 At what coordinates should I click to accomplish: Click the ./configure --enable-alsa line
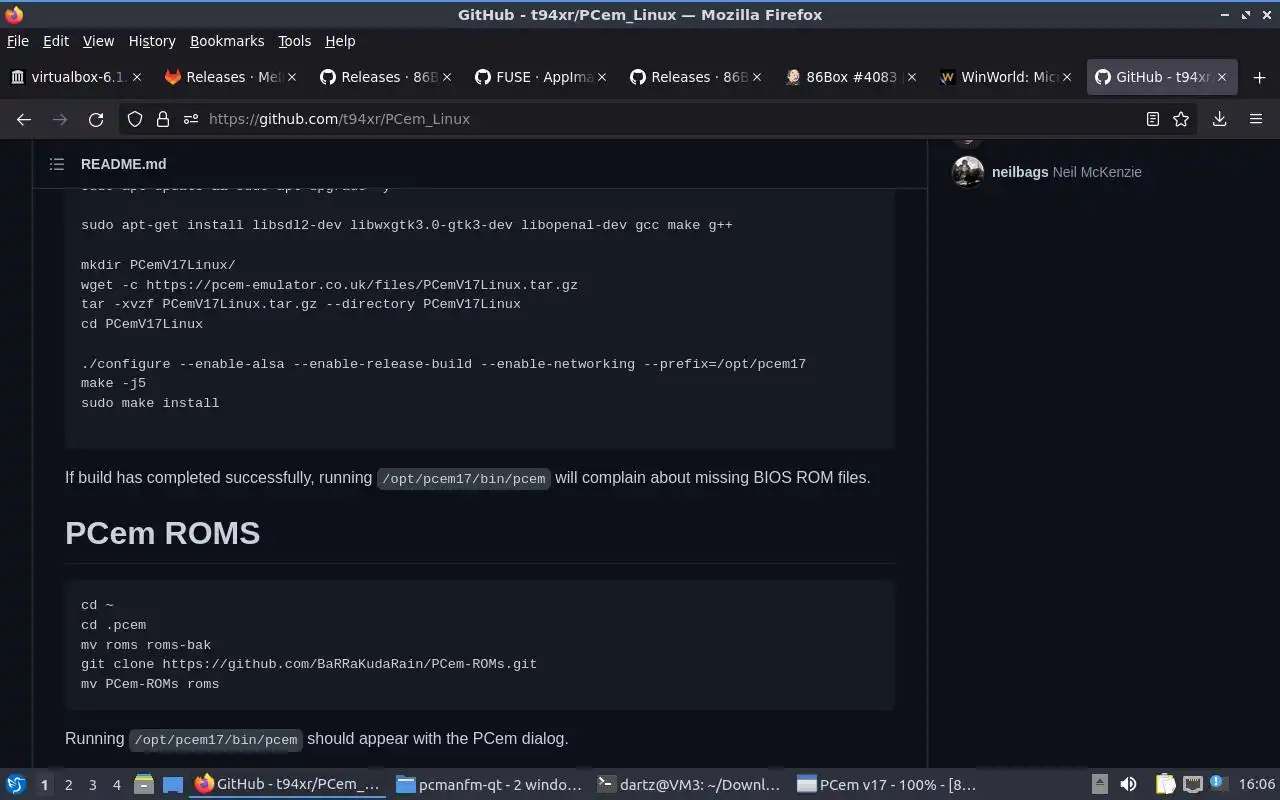[443, 364]
